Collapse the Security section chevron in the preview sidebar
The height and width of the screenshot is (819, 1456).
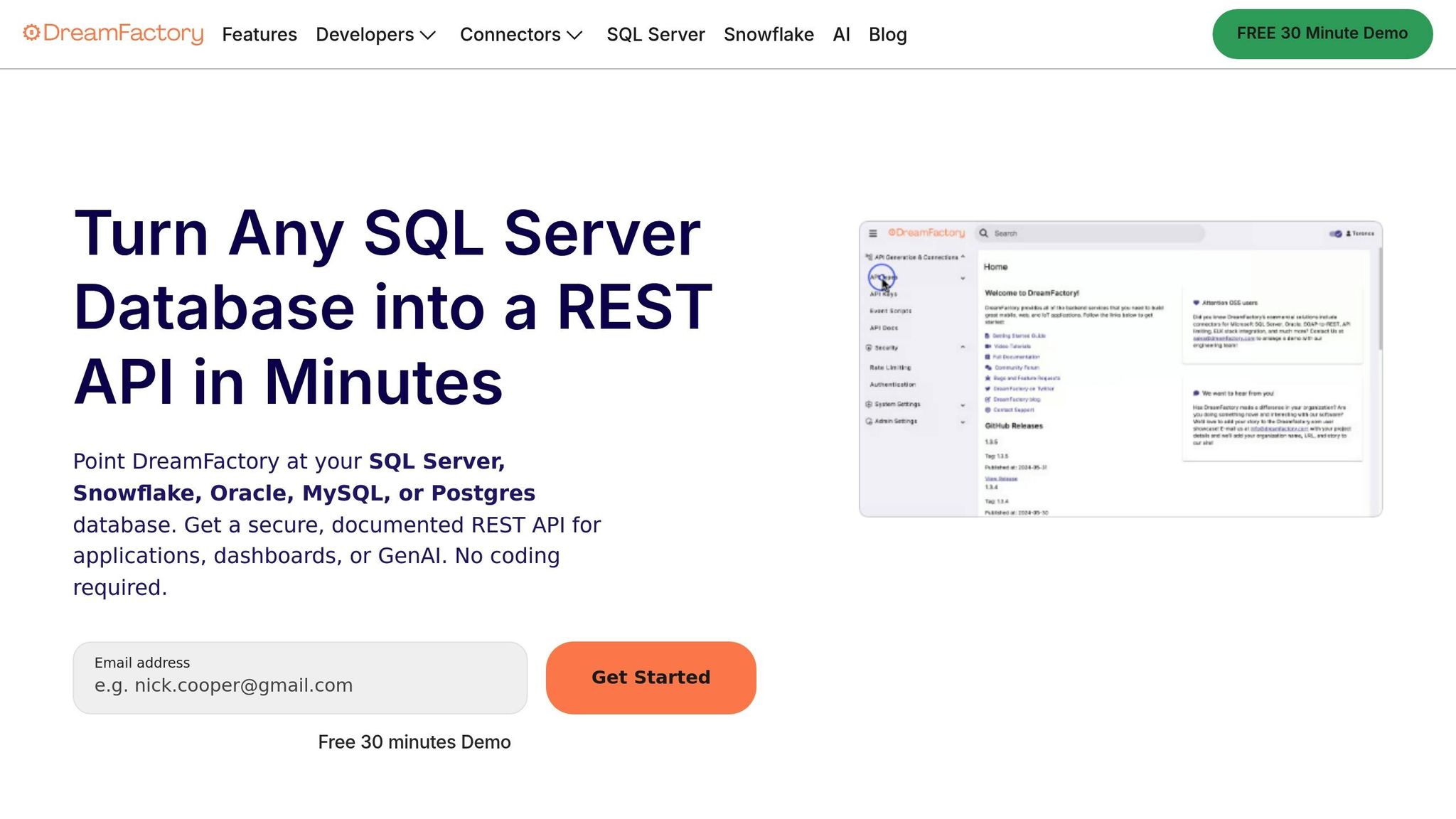coord(963,348)
